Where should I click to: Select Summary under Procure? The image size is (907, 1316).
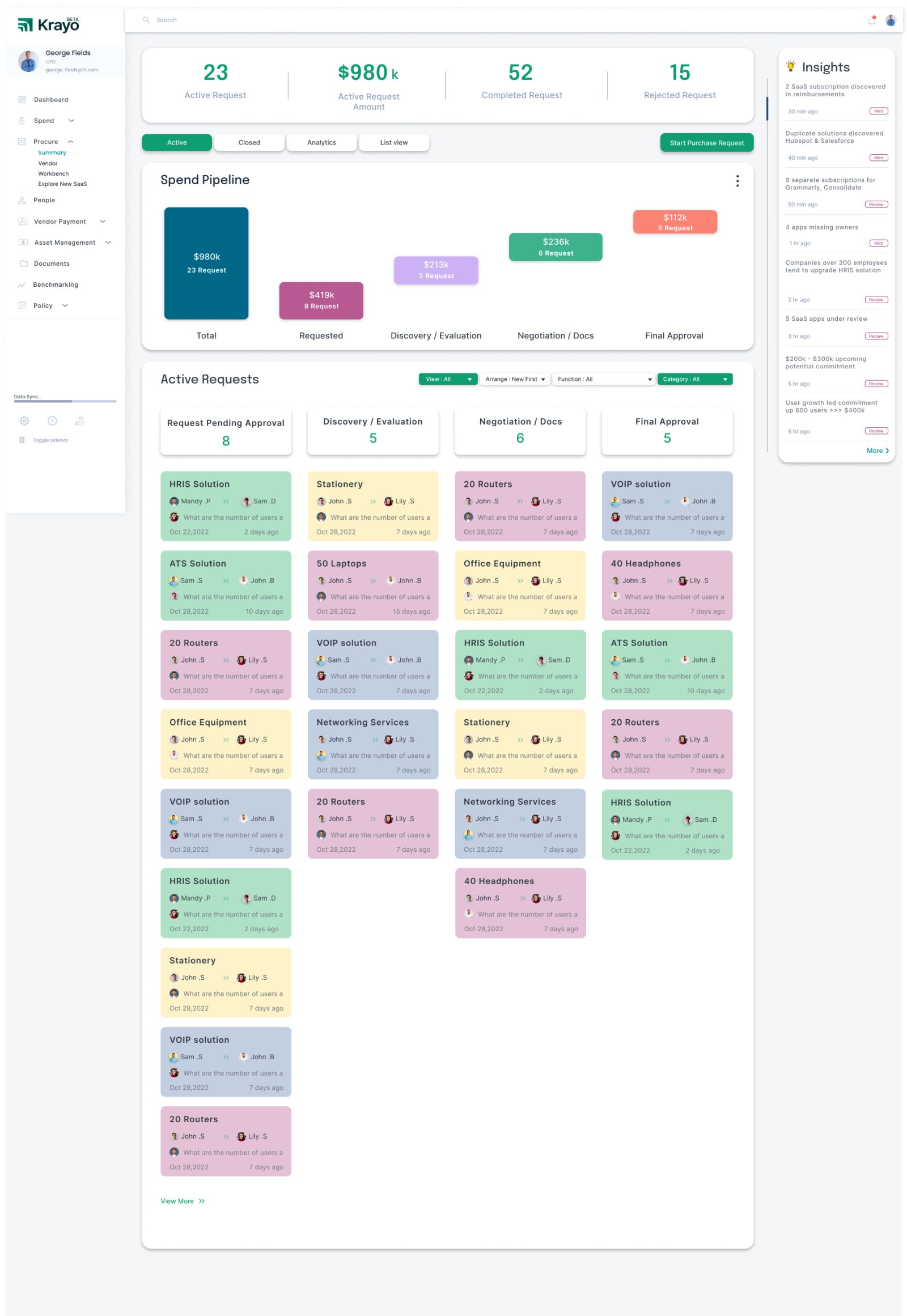click(52, 153)
